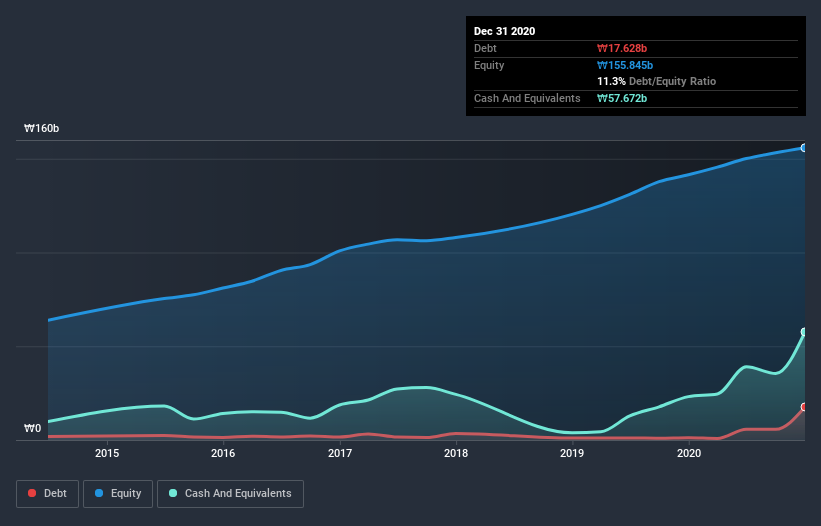Click the Equity label in tooltip
The width and height of the screenshot is (821, 526).
click(x=489, y=65)
